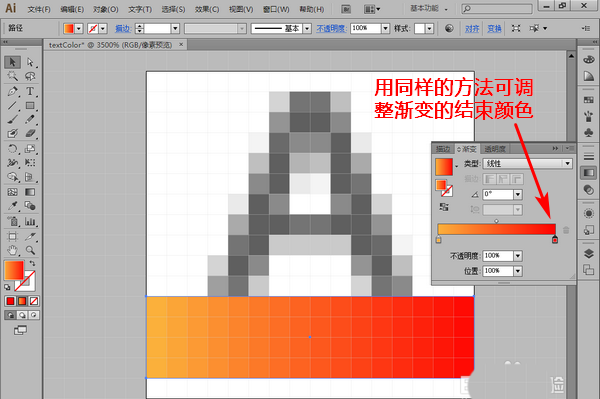Select the Mesh tool
The image size is (600, 399).
coord(12,192)
